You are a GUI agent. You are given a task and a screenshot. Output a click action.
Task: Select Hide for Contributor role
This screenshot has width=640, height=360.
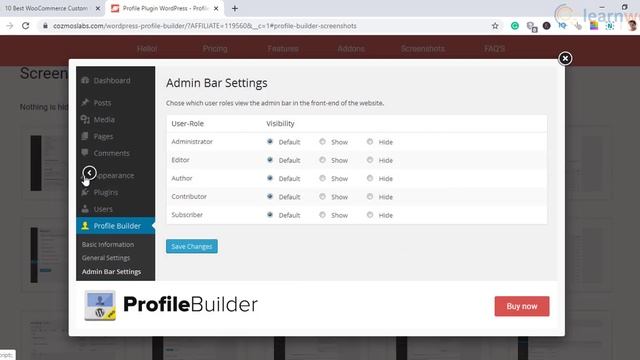click(370, 196)
